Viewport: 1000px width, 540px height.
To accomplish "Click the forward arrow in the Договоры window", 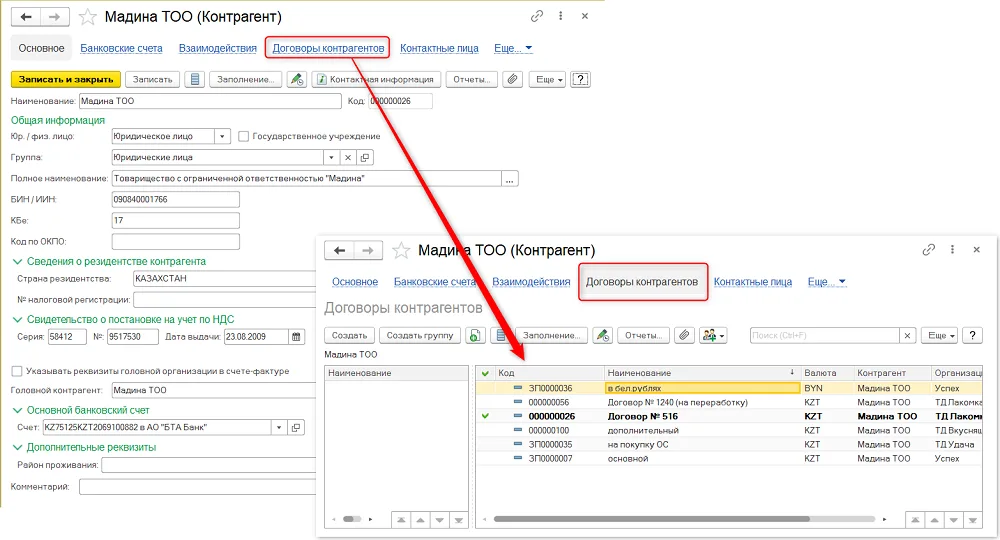I will tap(368, 251).
